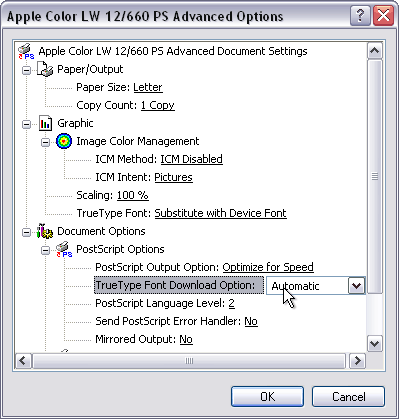Click the PostScript Options printer icon
399x419 pixels.
[x=64, y=249]
